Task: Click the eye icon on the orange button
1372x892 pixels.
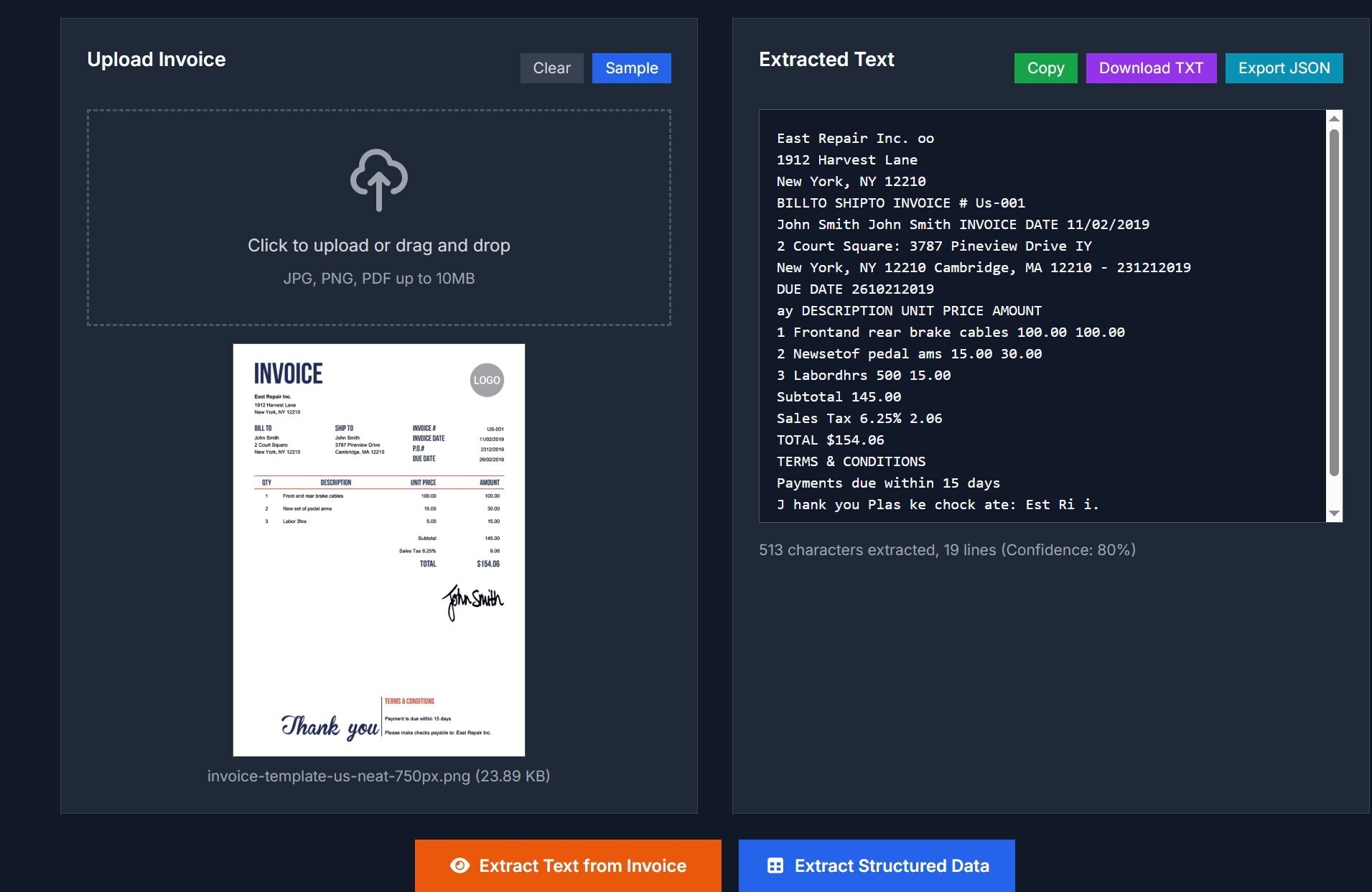Action: tap(459, 865)
